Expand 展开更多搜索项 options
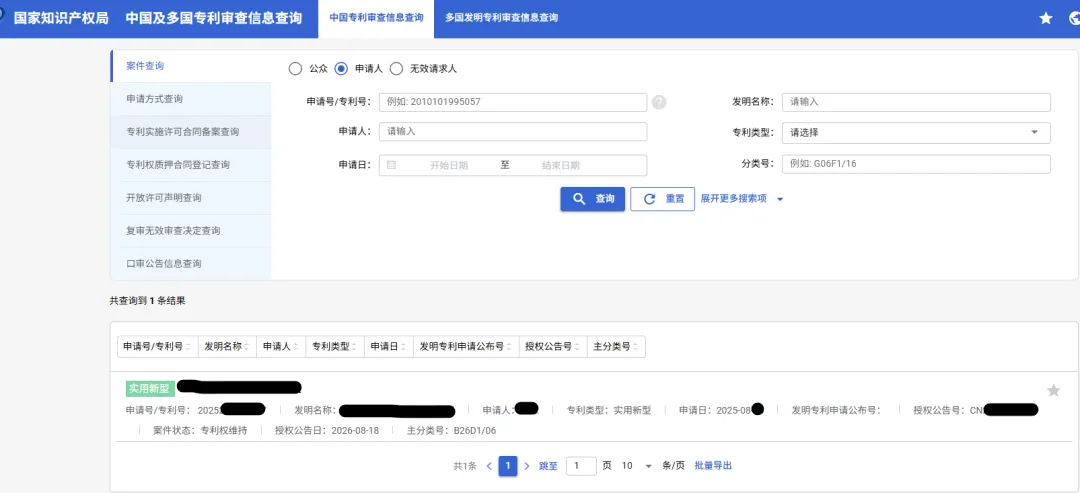The image size is (1080, 493). point(742,199)
